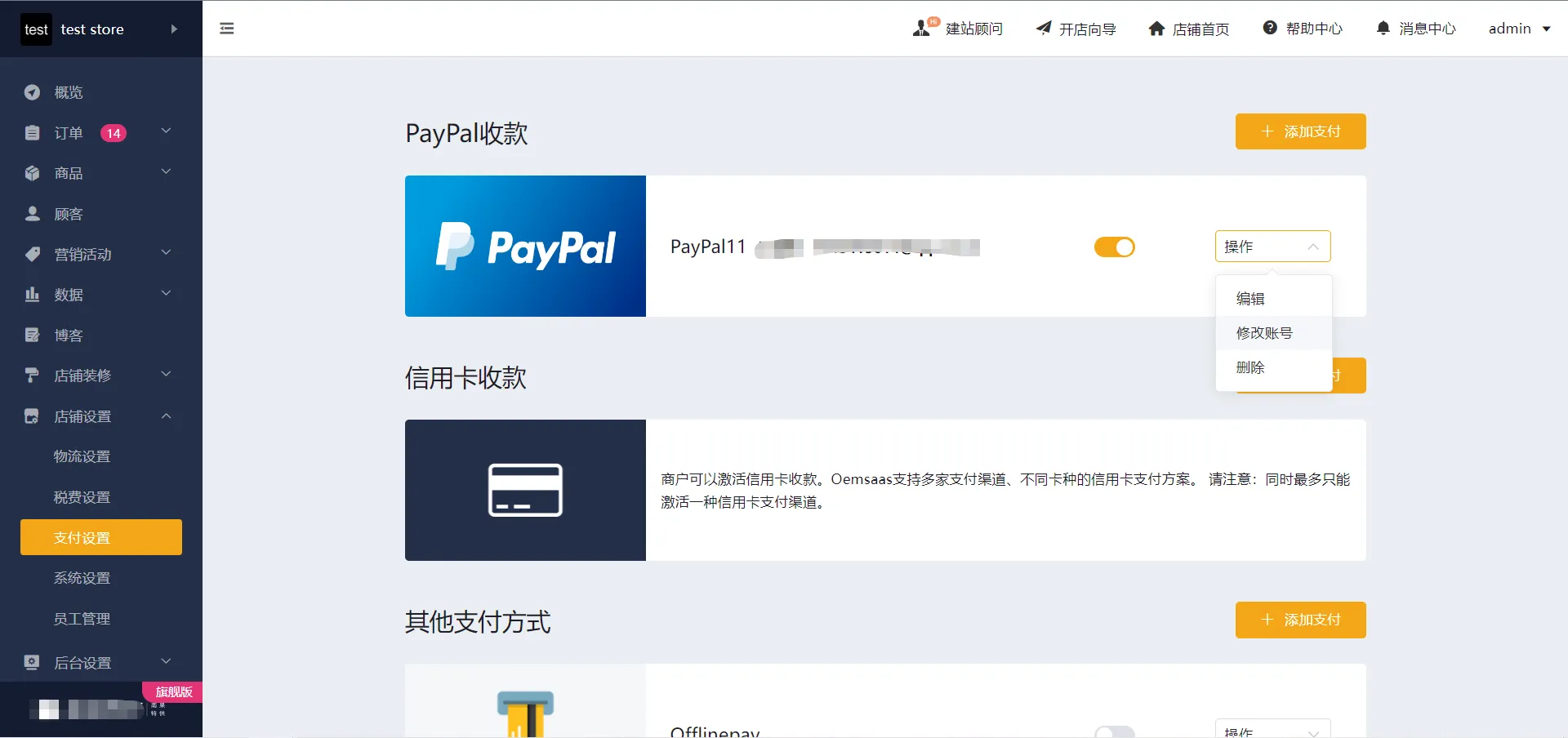Expand the 后台设置 menu chevron
This screenshot has height=738, width=1568.
pyautogui.click(x=166, y=661)
